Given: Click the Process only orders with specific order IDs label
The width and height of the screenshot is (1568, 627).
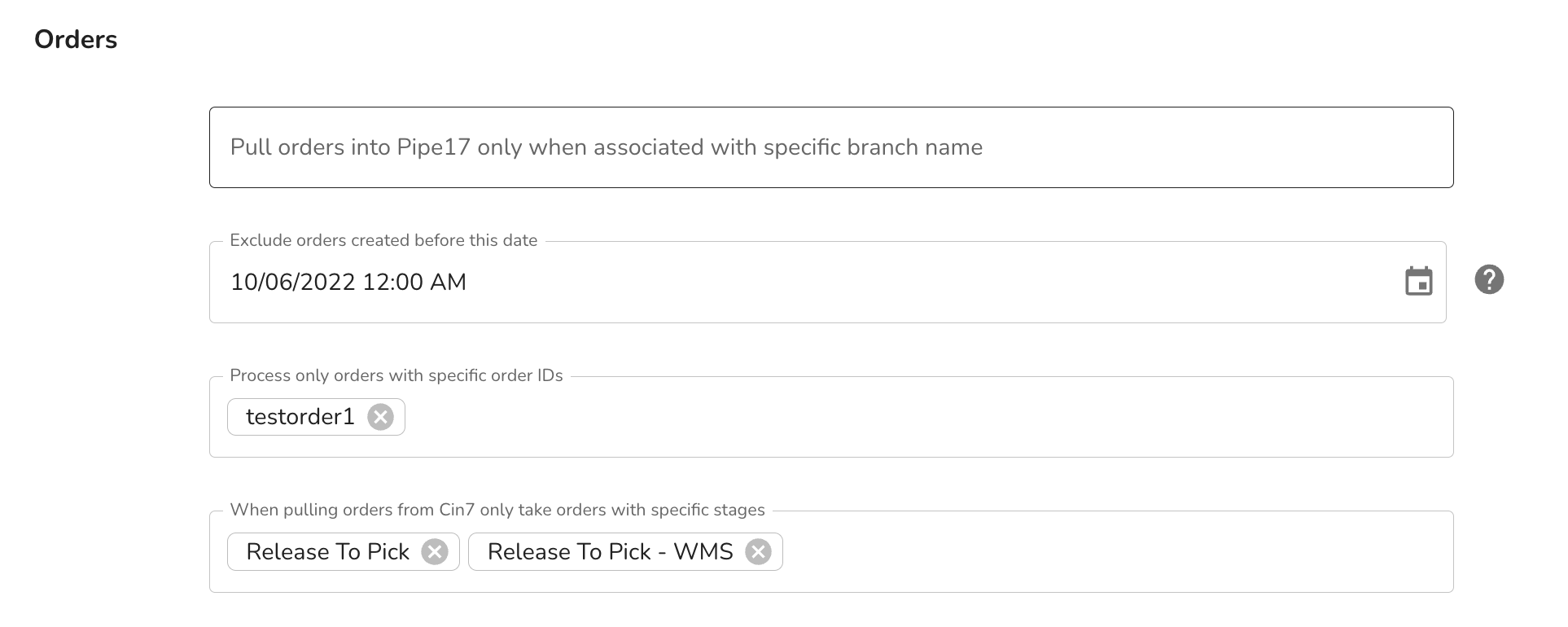Looking at the screenshot, I should coord(396,375).
